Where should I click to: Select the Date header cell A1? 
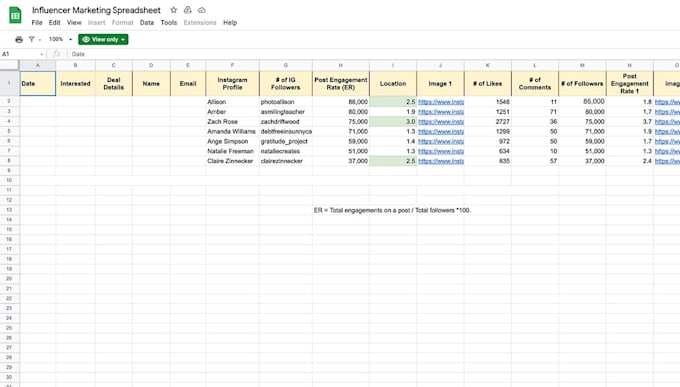coord(38,84)
